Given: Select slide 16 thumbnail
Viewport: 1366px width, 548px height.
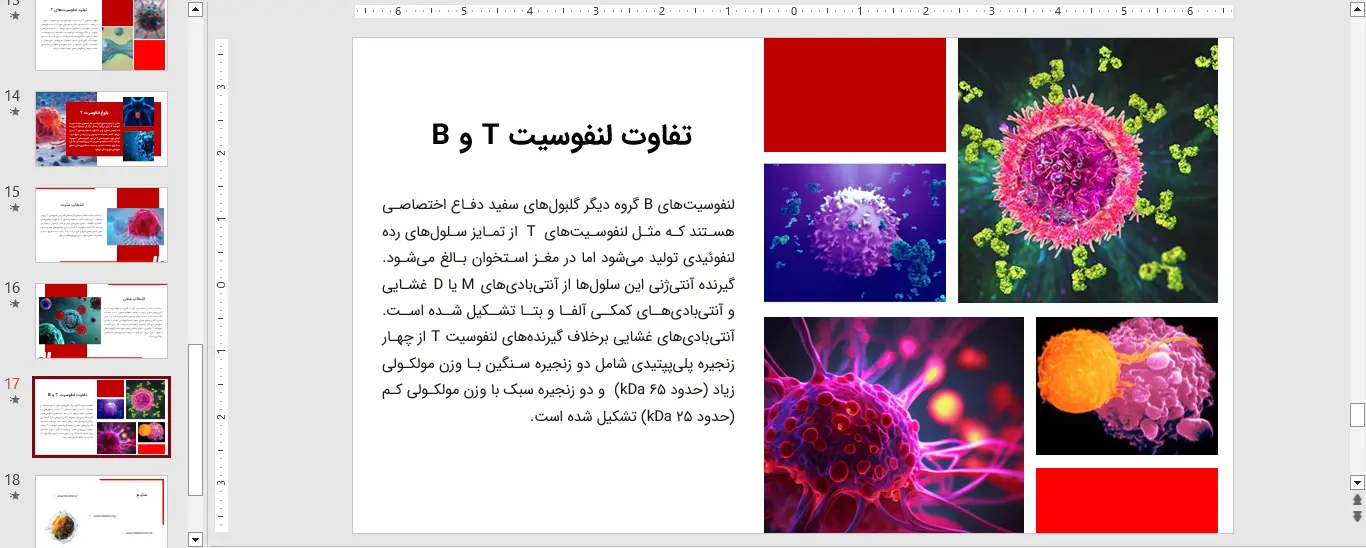Looking at the screenshot, I should [x=101, y=321].
